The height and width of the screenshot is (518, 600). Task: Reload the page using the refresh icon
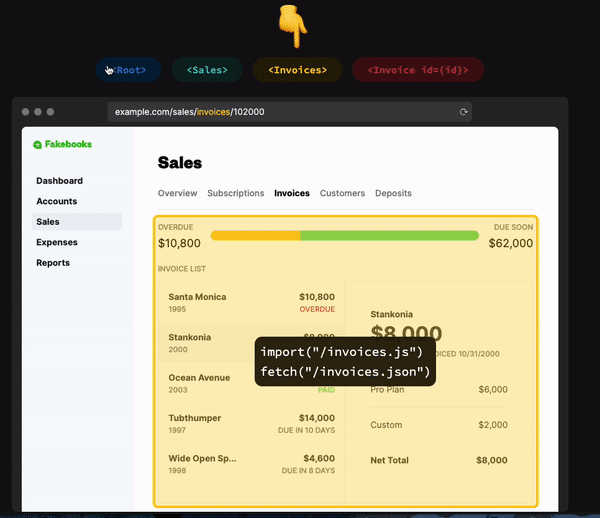point(463,112)
